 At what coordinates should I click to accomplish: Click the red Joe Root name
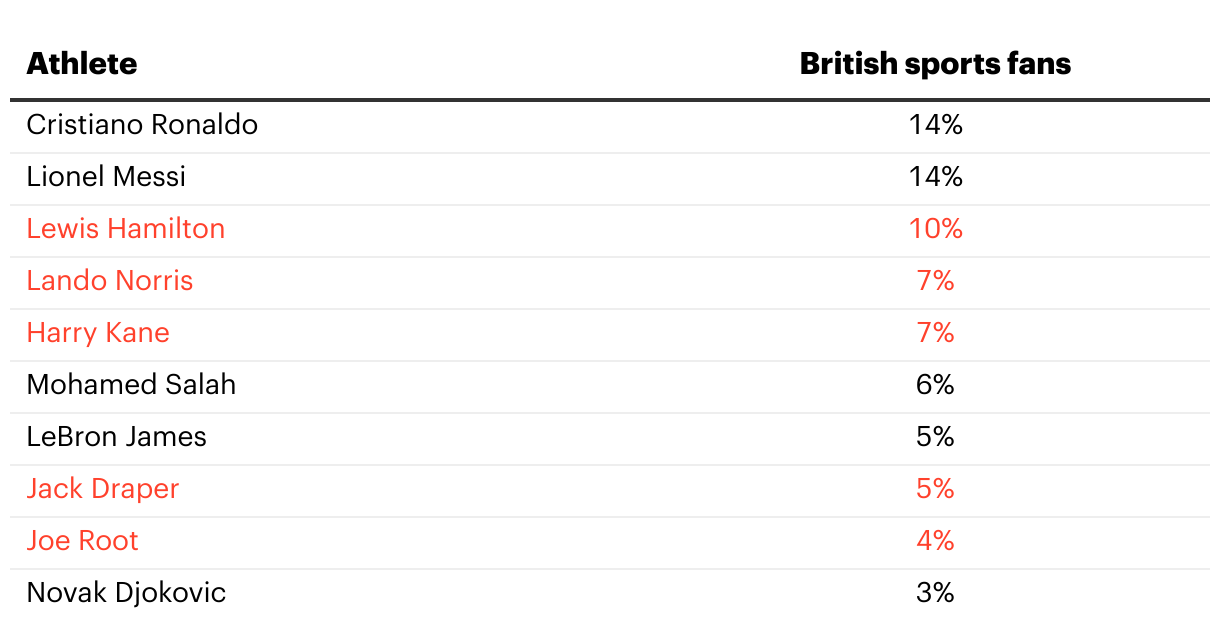tap(83, 541)
